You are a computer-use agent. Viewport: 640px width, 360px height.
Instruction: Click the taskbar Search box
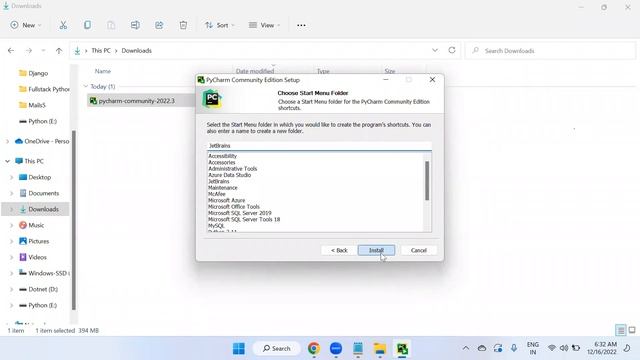coord(277,349)
